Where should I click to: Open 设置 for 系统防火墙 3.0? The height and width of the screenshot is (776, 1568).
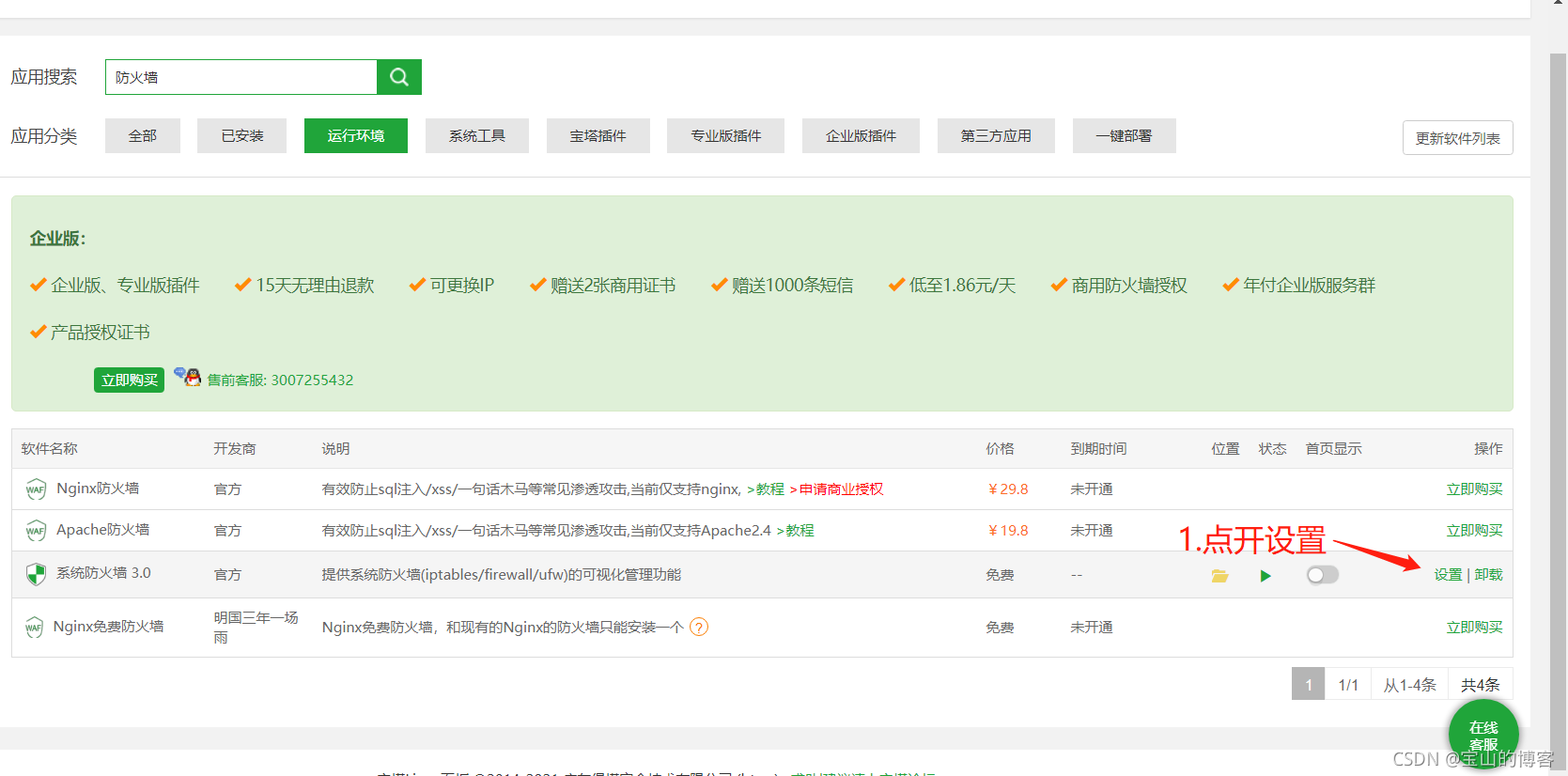(x=1448, y=575)
